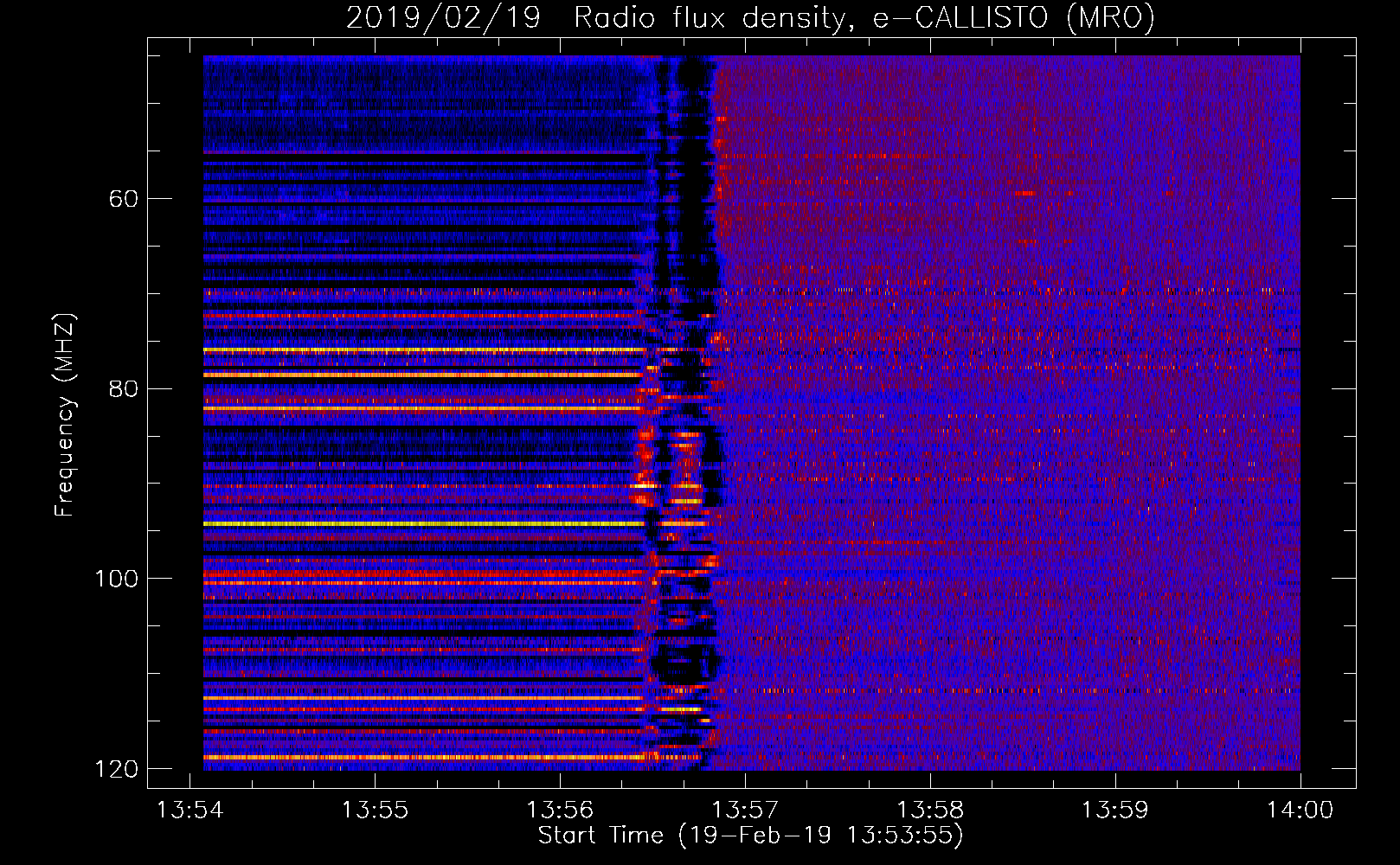Click the plot title mentioning e-CALLISTO (MRO)
Screen dimensions: 1400x865
tap(750, 17)
